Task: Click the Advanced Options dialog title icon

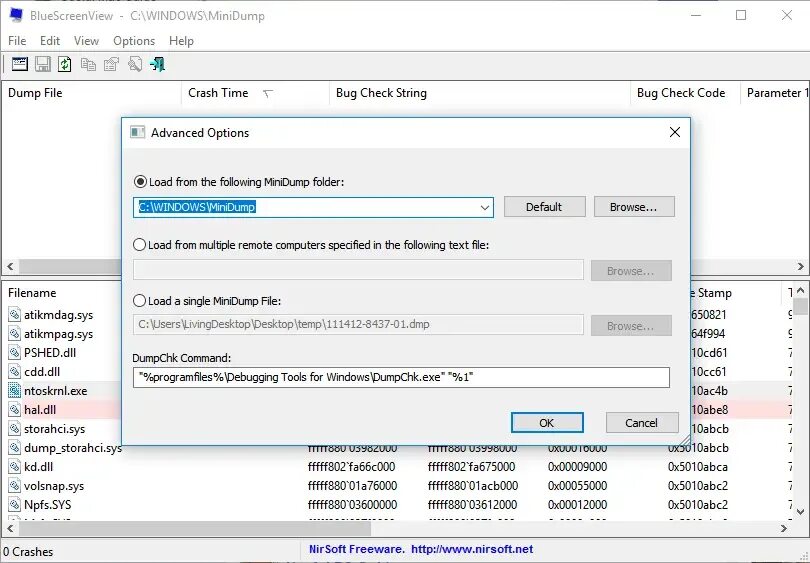Action: pyautogui.click(x=137, y=132)
